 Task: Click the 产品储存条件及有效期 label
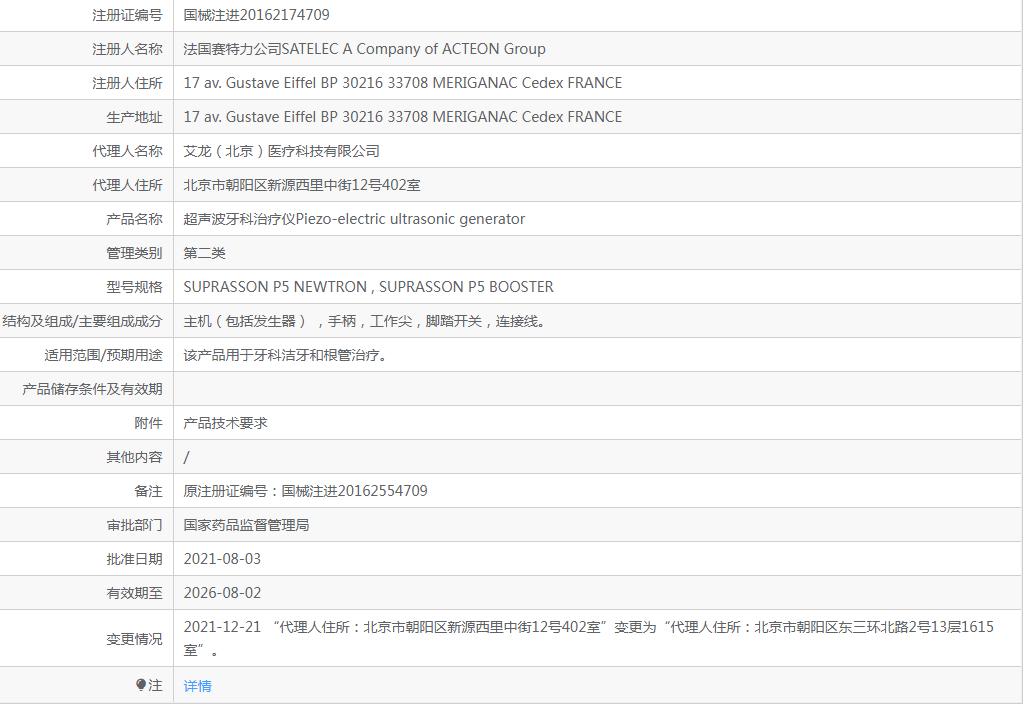pos(92,389)
